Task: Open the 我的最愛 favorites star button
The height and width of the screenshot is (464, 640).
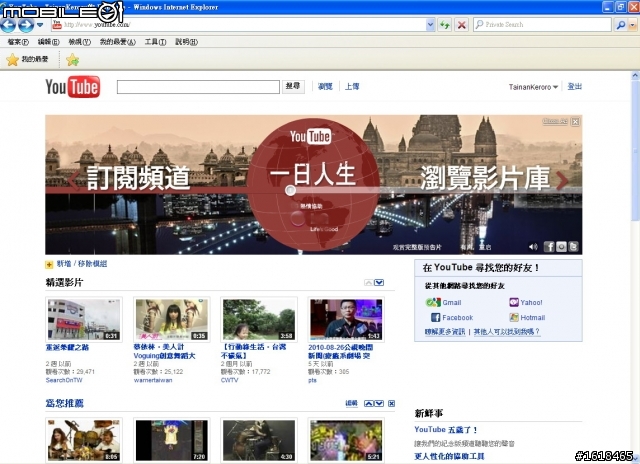Action: click(x=27, y=60)
